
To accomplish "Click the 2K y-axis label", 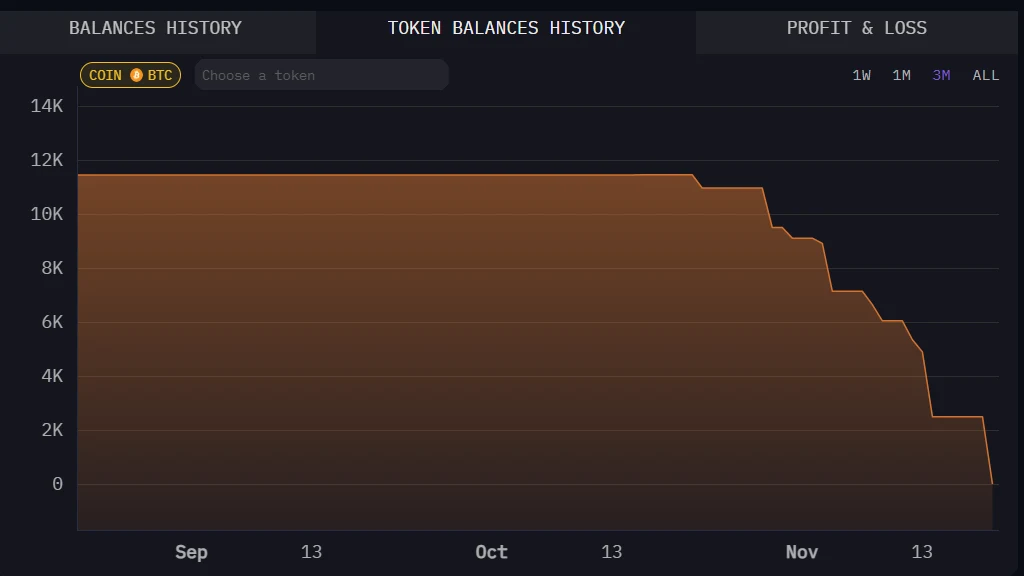I will click(52, 430).
